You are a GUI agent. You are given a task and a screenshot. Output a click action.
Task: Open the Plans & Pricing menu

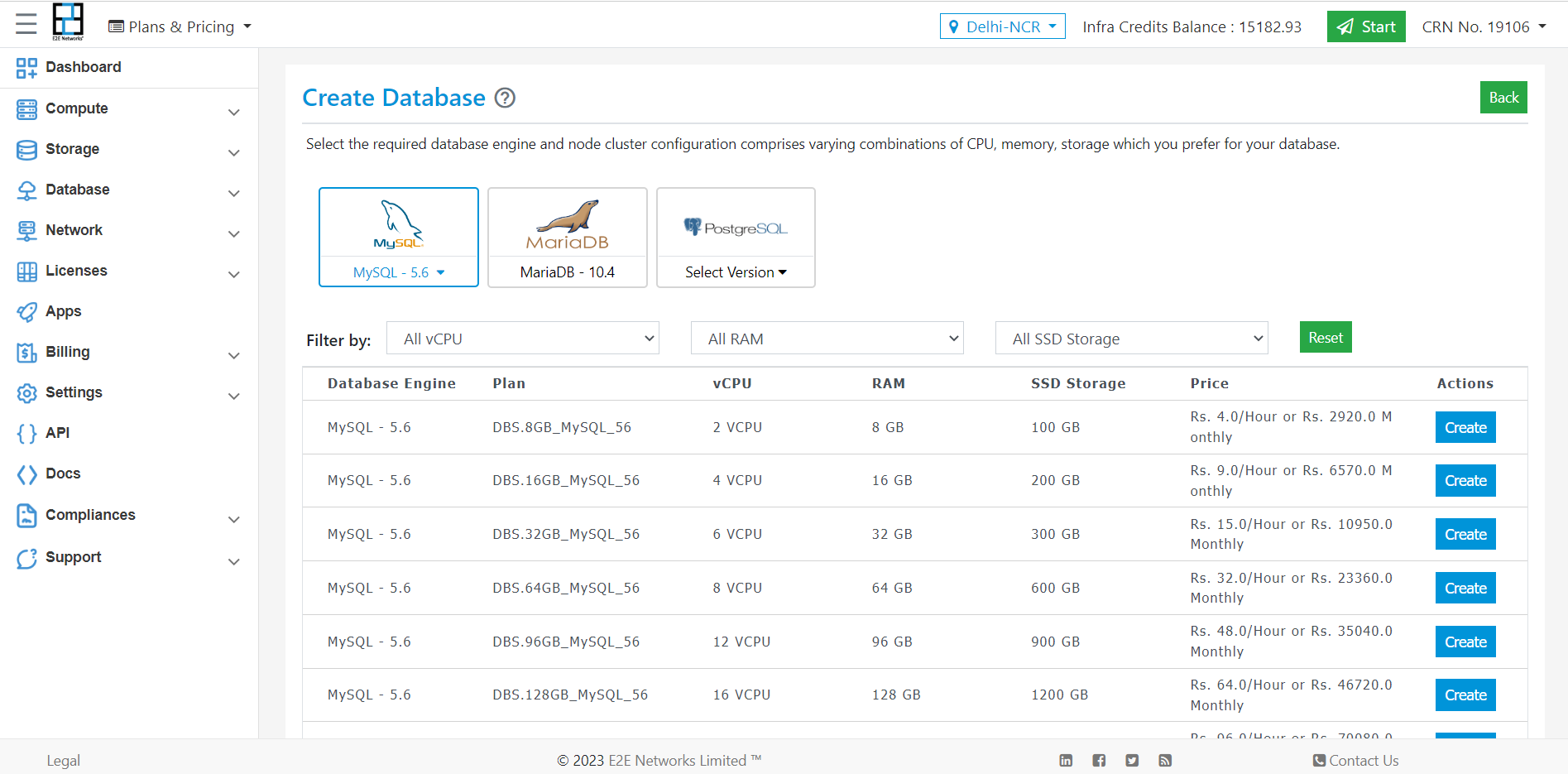tap(180, 26)
